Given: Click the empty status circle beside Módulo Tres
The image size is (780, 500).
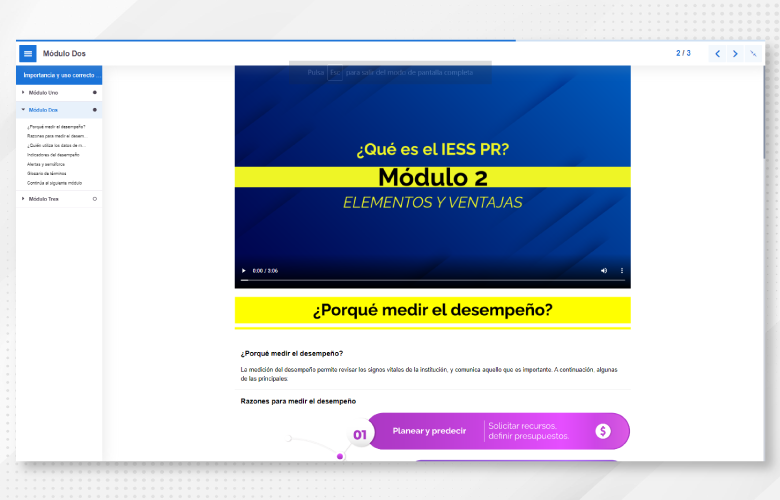Looking at the screenshot, I should pos(95,199).
